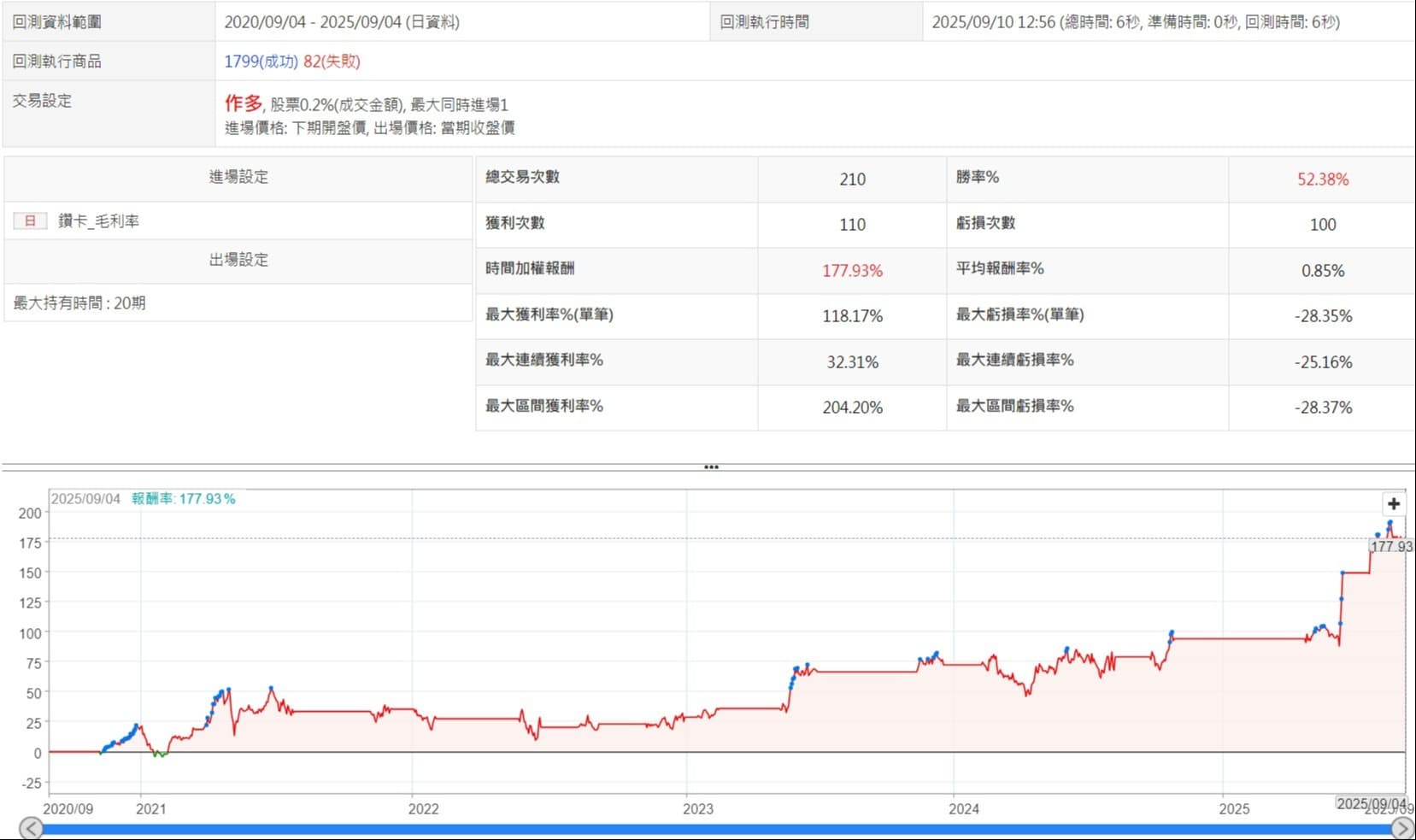Click the three-dot panel splitter handle
The image size is (1416, 840).
pyautogui.click(x=711, y=467)
